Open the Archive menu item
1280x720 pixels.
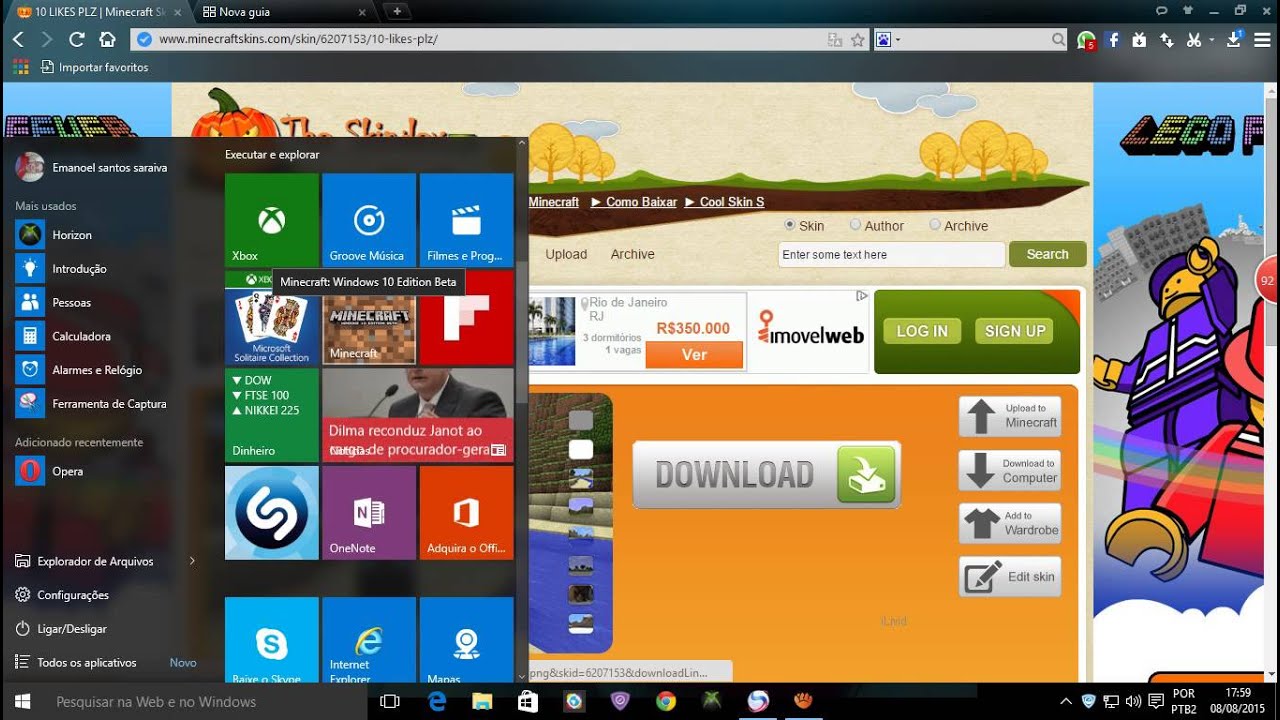tap(632, 254)
